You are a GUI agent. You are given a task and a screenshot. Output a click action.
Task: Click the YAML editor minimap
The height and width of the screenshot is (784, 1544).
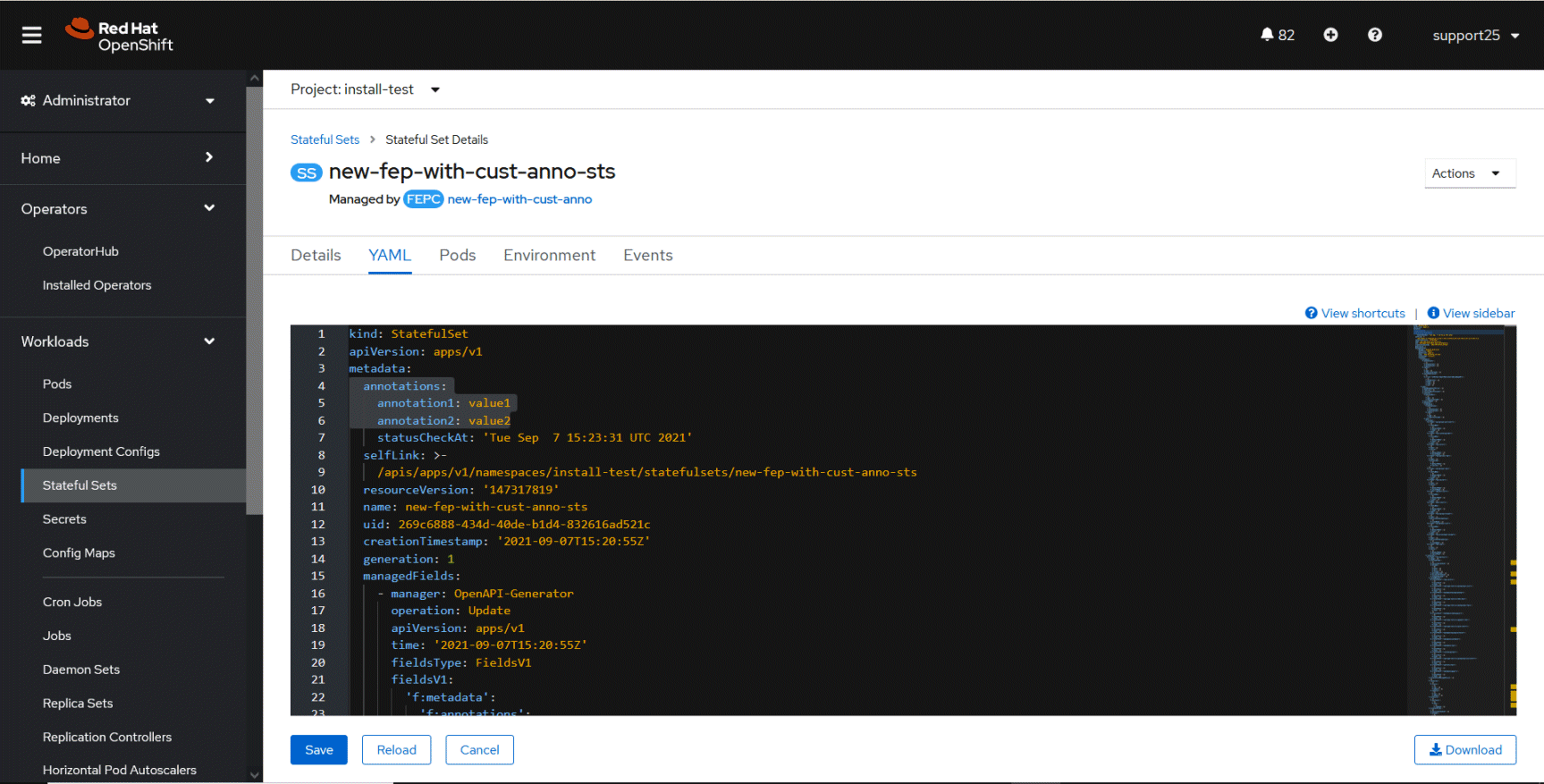pyautogui.click(x=1455, y=520)
